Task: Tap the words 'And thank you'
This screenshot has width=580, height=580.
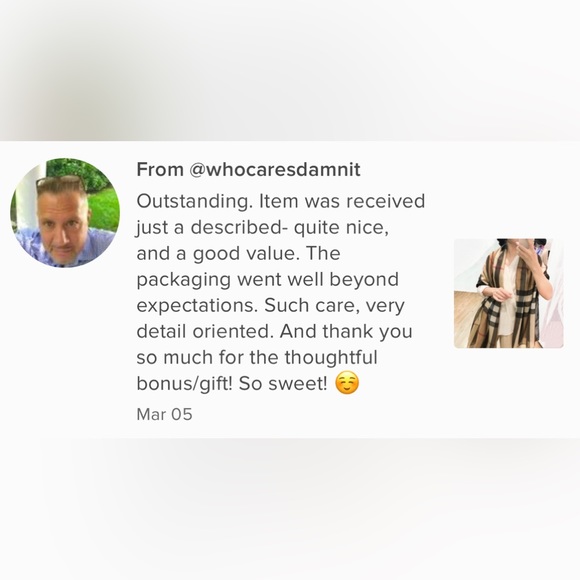Action: point(346,332)
